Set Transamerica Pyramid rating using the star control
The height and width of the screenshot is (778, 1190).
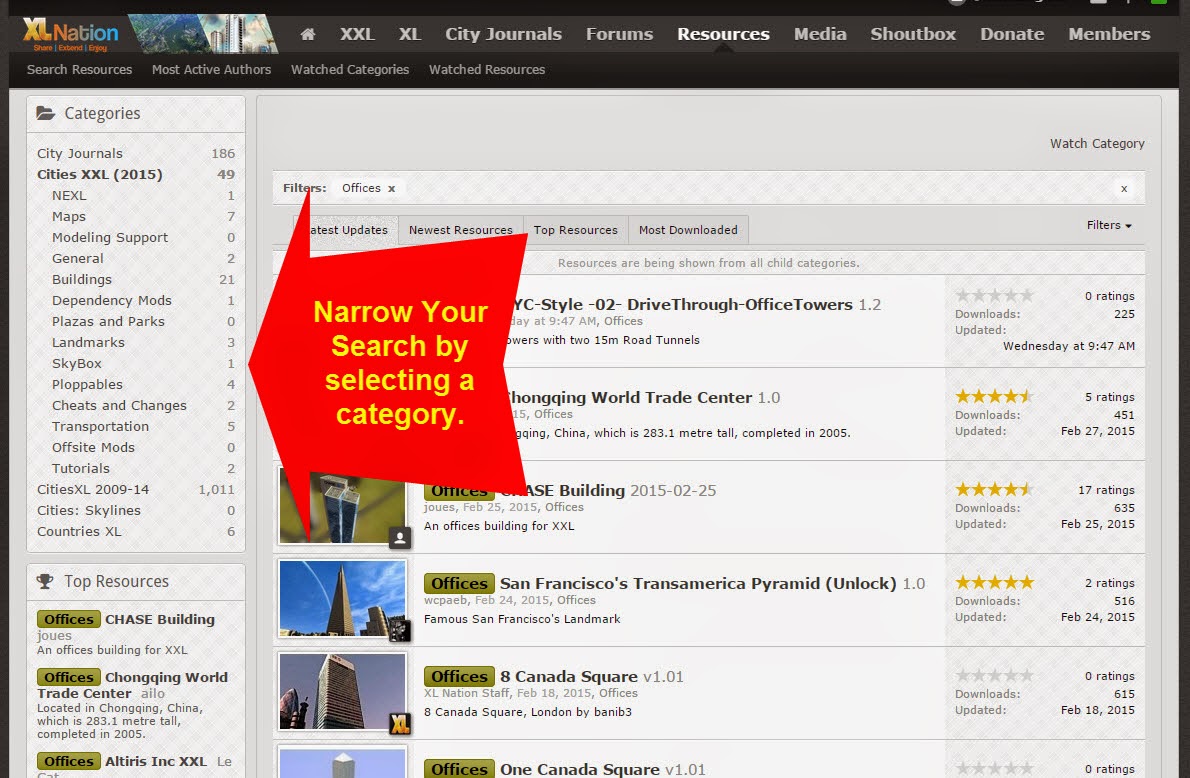click(995, 581)
